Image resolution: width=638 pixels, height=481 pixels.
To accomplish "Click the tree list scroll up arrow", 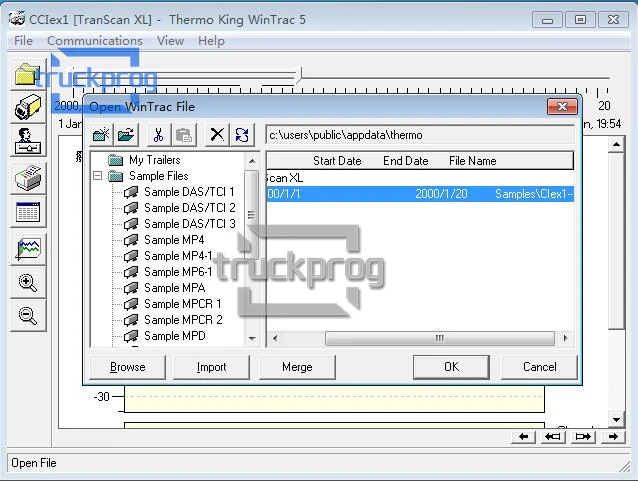I will point(252,161).
